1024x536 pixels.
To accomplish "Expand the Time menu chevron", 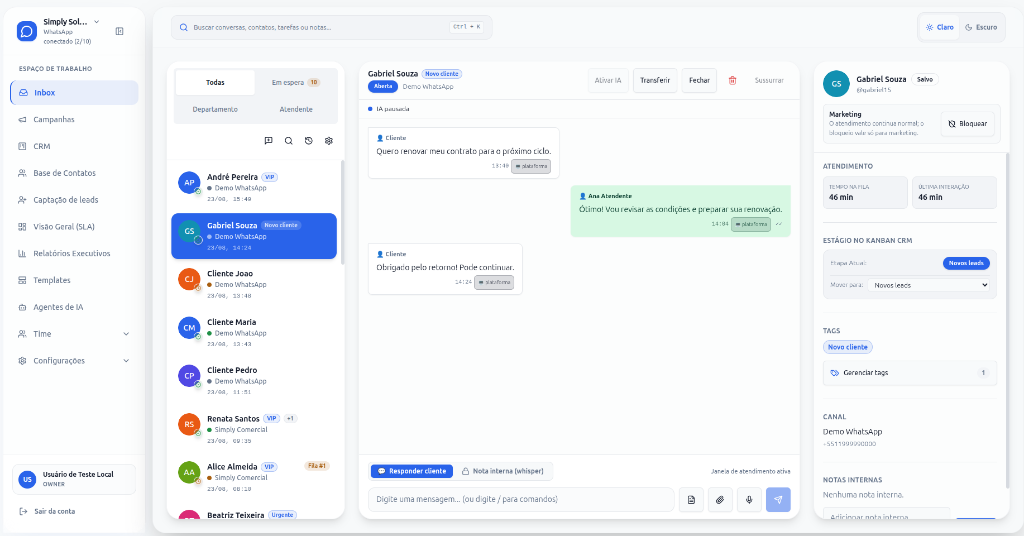I will coord(126,334).
